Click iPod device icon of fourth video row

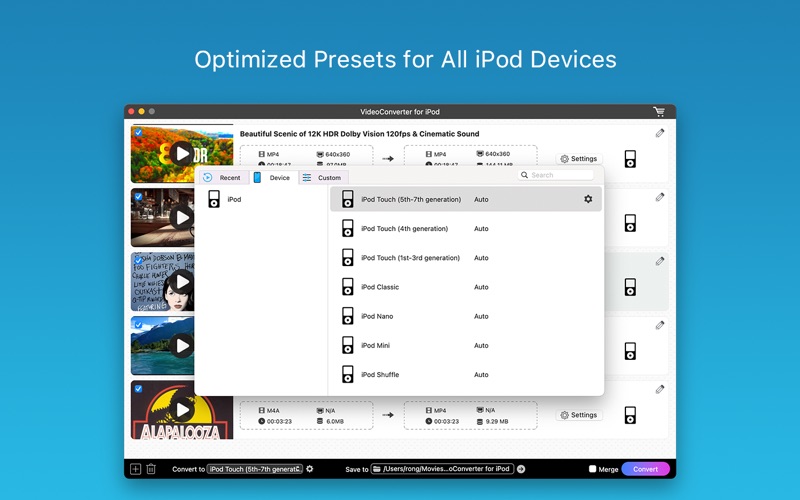click(630, 351)
